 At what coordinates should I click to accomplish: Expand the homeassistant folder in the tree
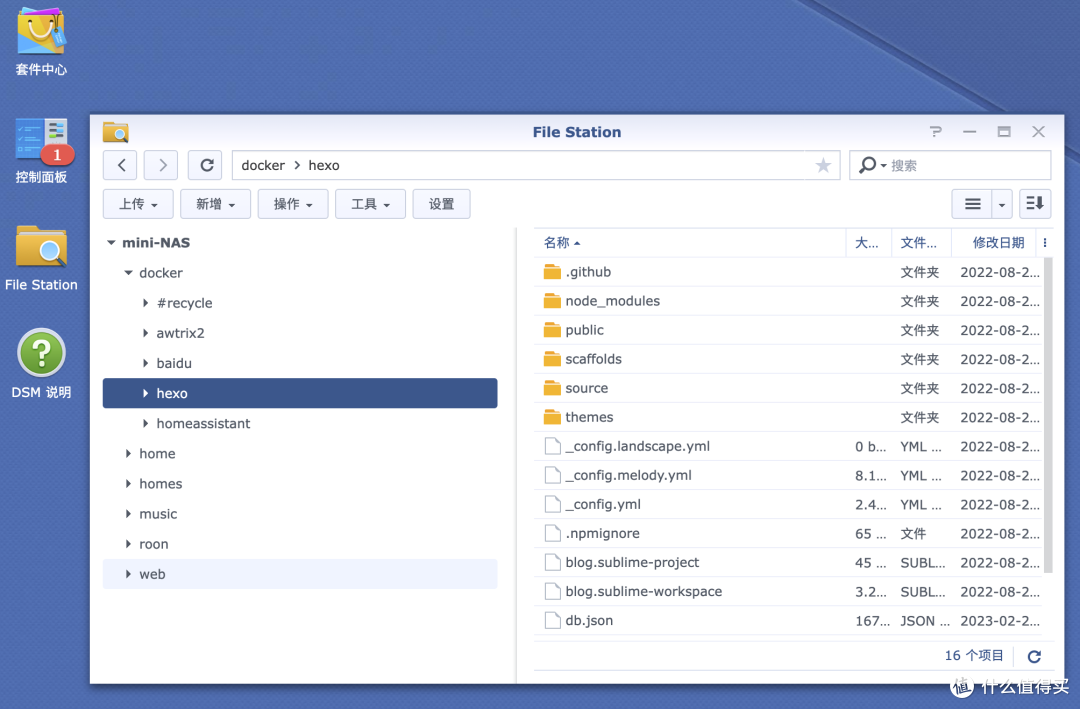(x=146, y=424)
